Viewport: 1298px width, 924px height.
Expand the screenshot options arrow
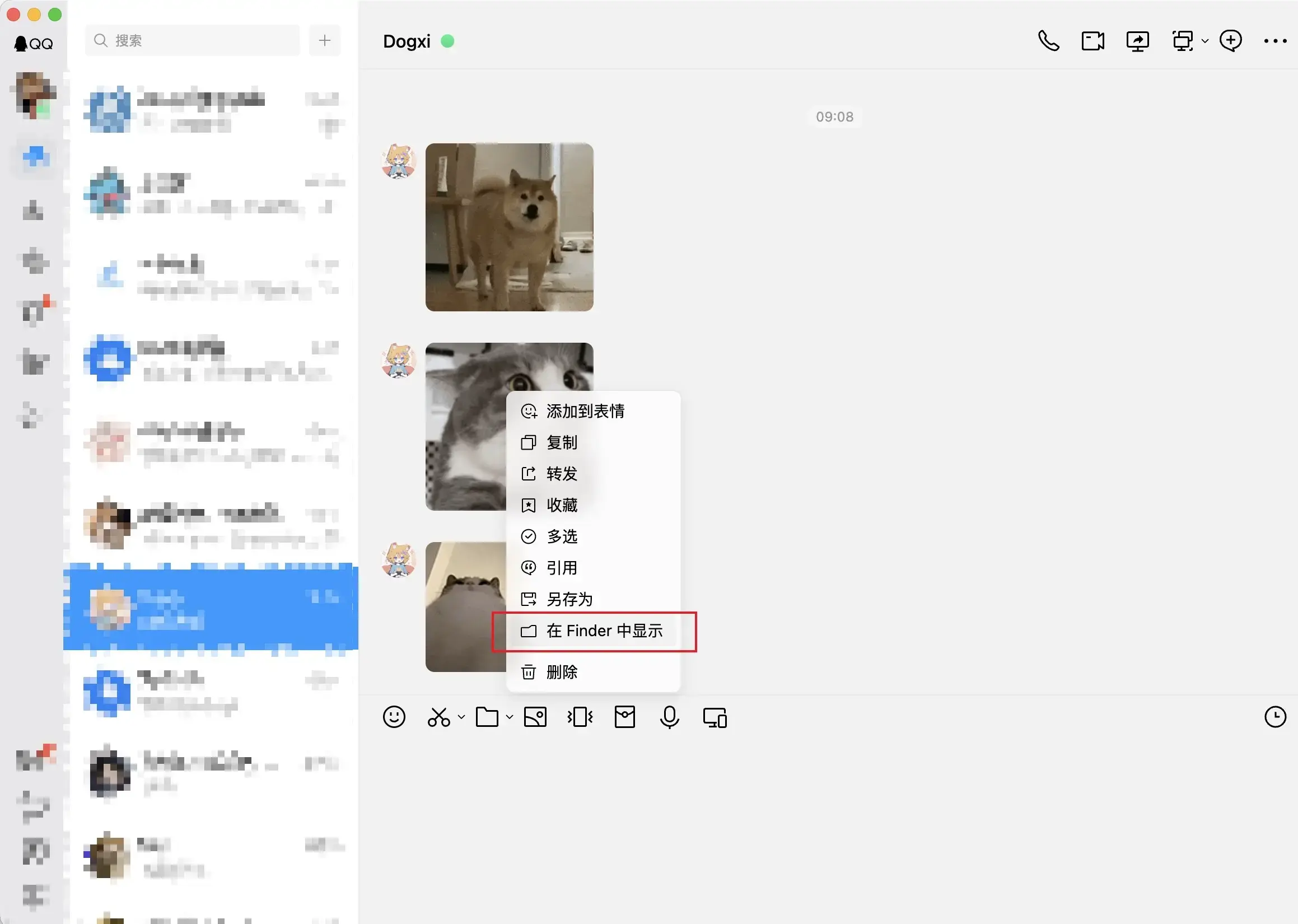461,717
